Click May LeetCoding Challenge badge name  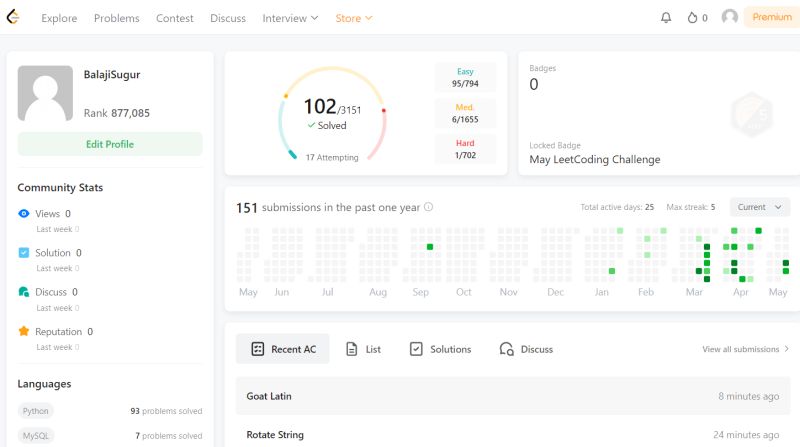tap(594, 159)
